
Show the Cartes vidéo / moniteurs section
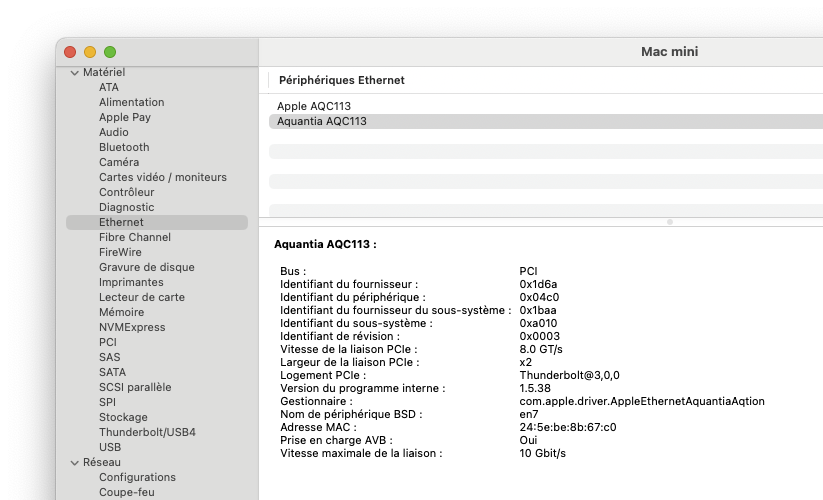tap(162, 177)
